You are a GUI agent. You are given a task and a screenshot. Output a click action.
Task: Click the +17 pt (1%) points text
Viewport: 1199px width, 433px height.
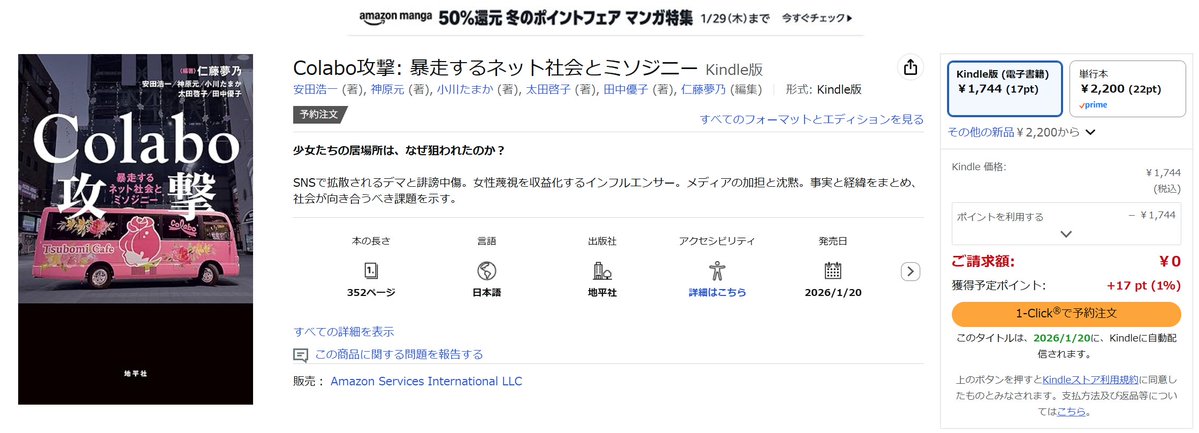coord(1144,286)
